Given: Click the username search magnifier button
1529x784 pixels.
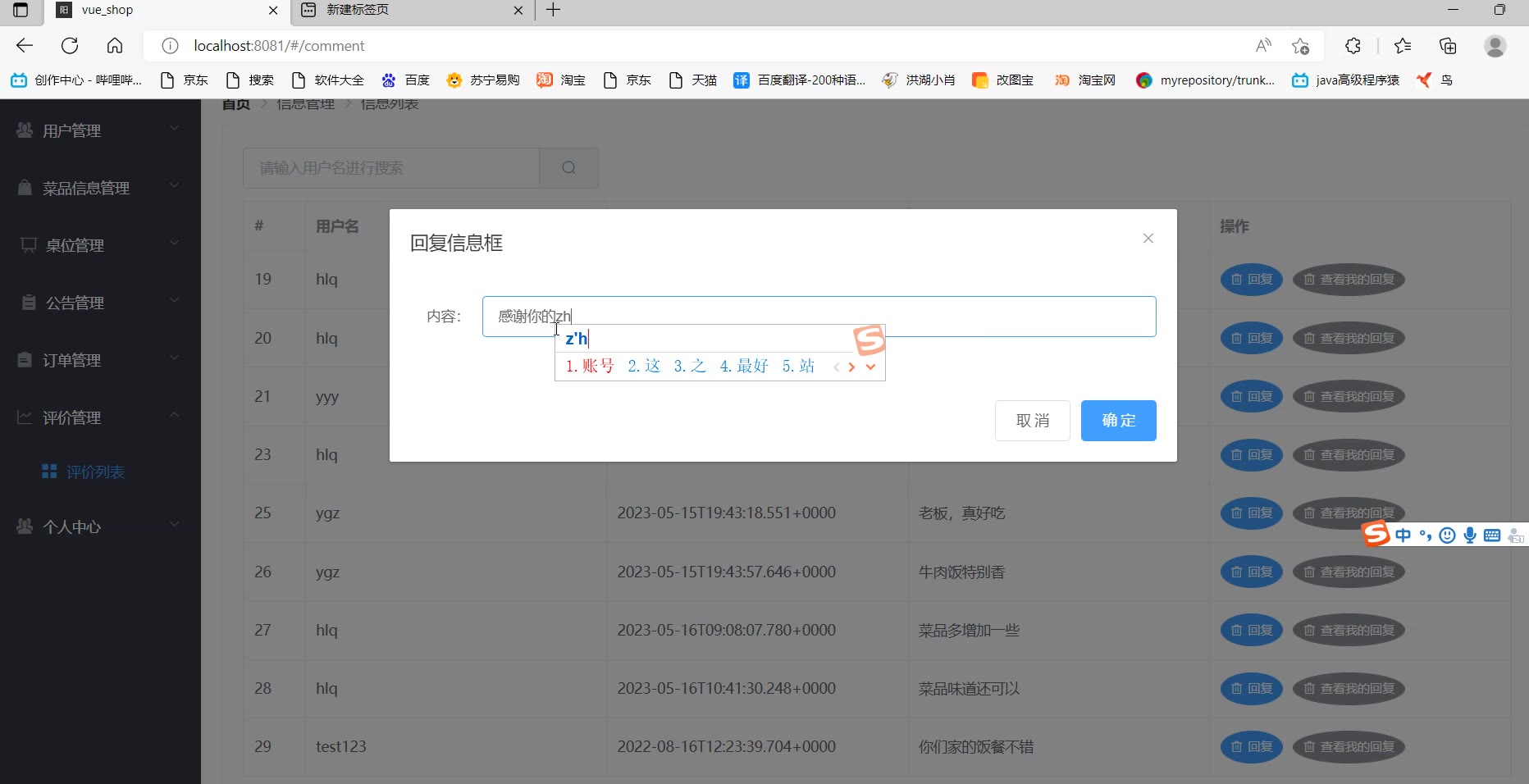Looking at the screenshot, I should tap(568, 168).
